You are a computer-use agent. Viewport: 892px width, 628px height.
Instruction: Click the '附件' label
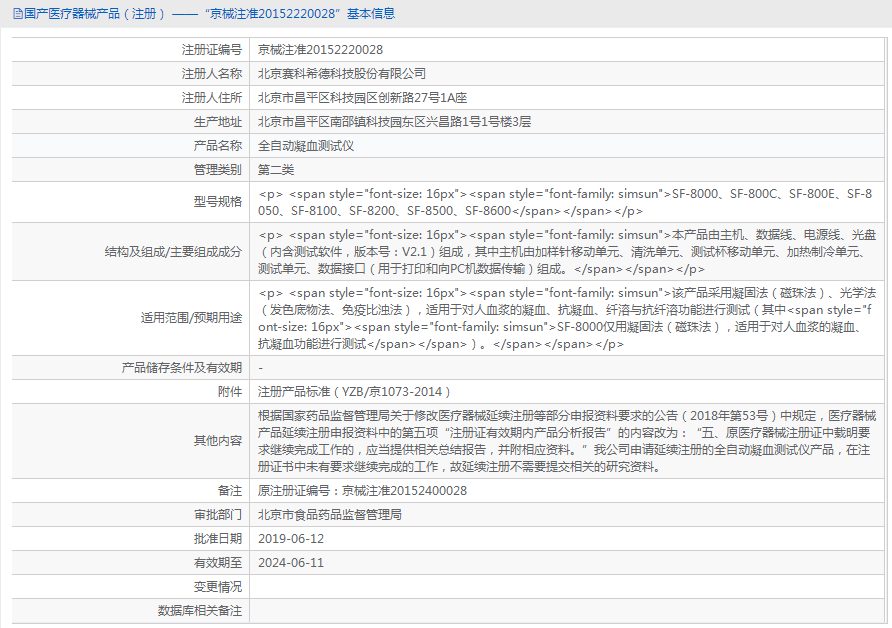pyautogui.click(x=230, y=391)
